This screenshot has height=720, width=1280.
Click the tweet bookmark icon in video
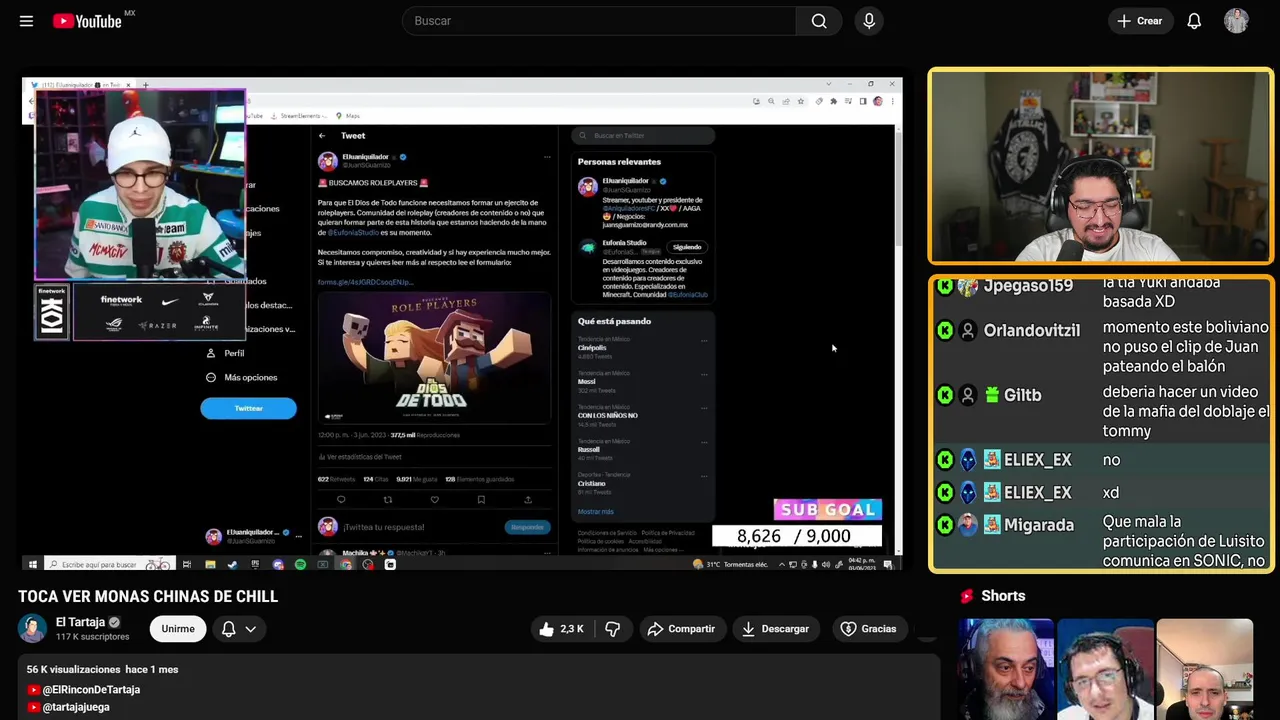tap(481, 500)
